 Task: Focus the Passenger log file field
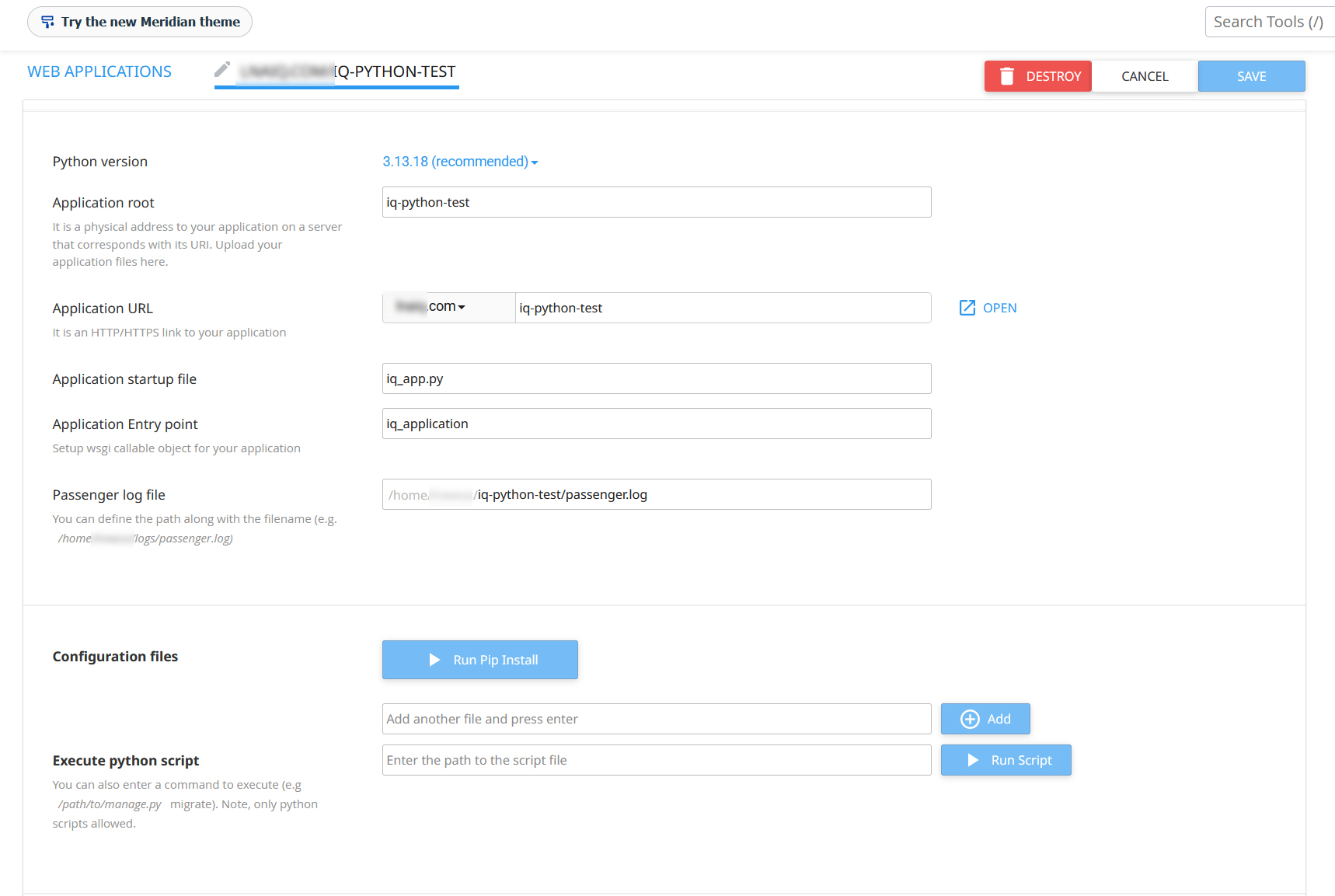pos(657,494)
